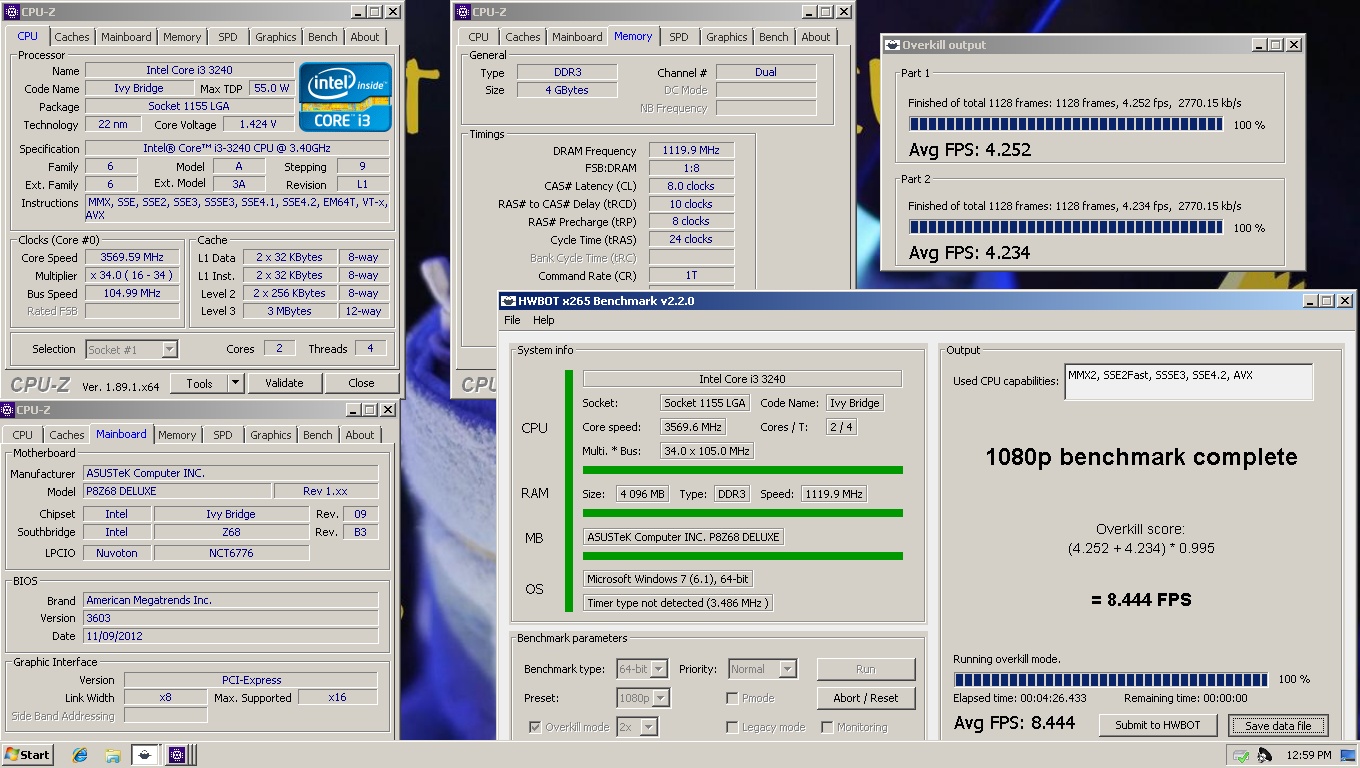Click the Part 1 progress bar
Screen dimensions: 1360x768
tap(1066, 124)
